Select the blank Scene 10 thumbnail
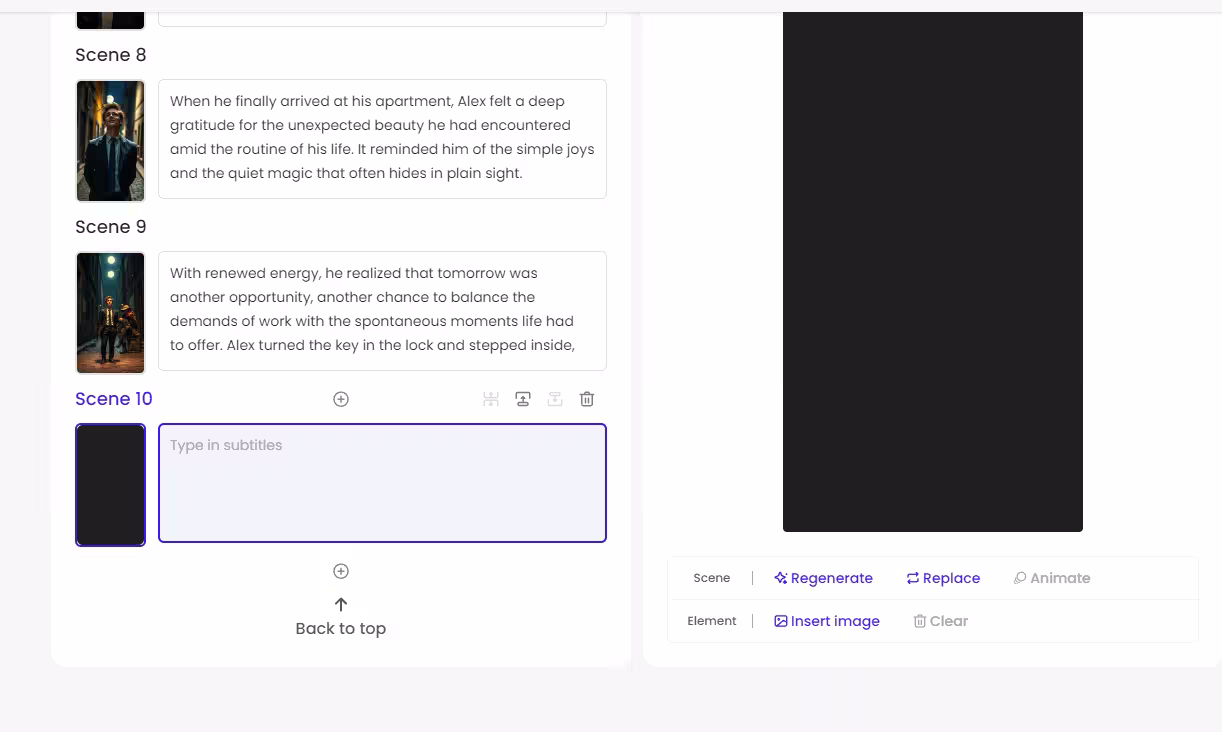This screenshot has height=732, width=1222. click(111, 485)
